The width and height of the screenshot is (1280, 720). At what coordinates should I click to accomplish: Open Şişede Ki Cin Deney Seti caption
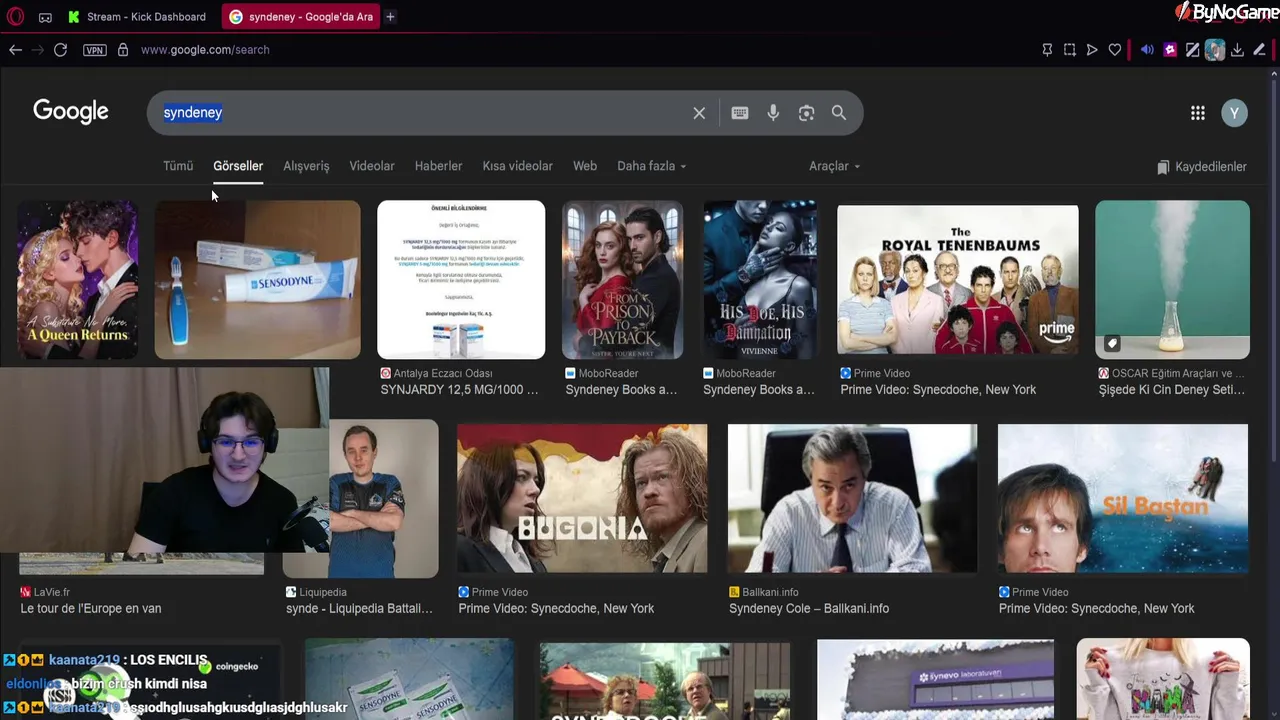point(1172,390)
